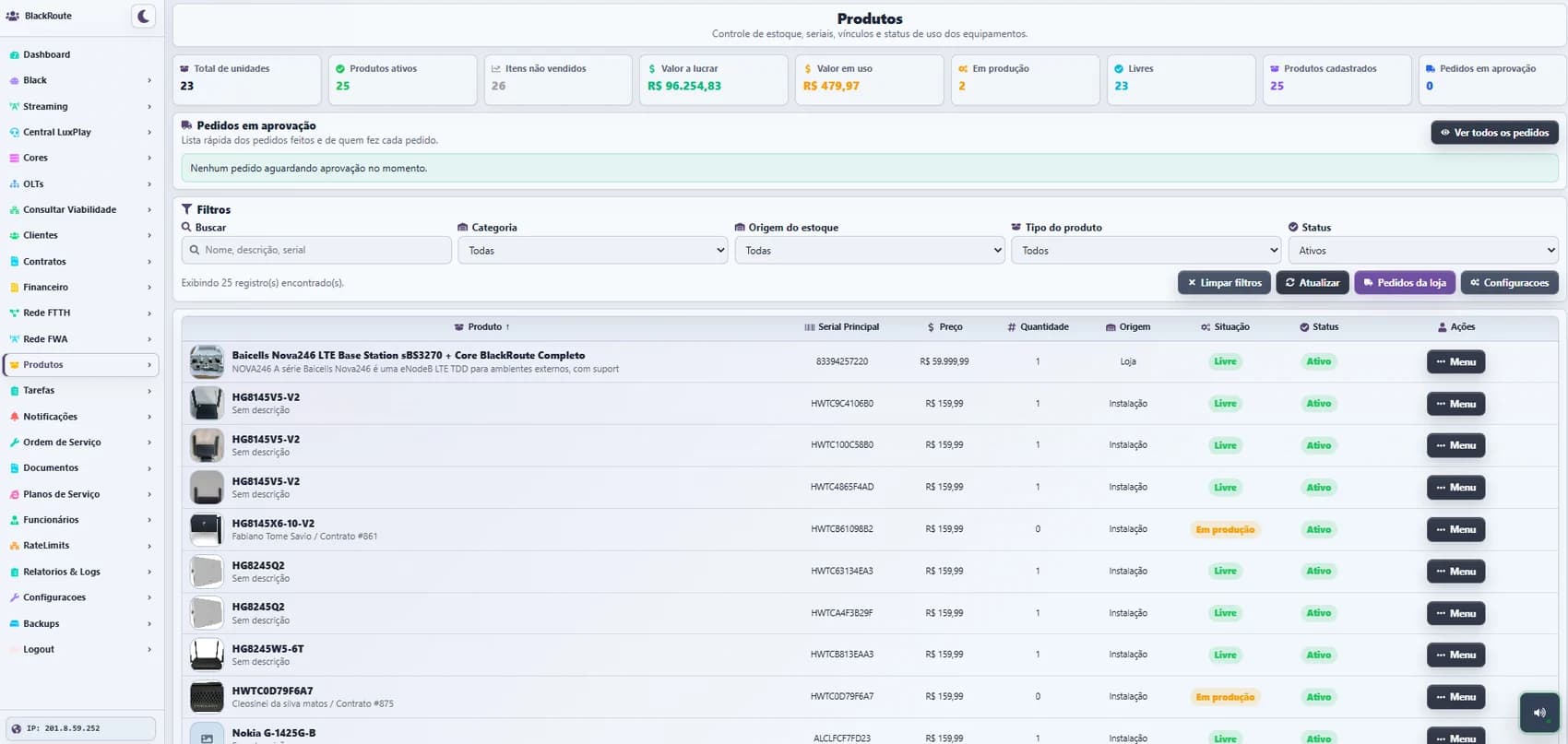Viewport: 1568px width, 744px height.
Task: Click the Pedidos da loja button
Action: [x=1405, y=283]
